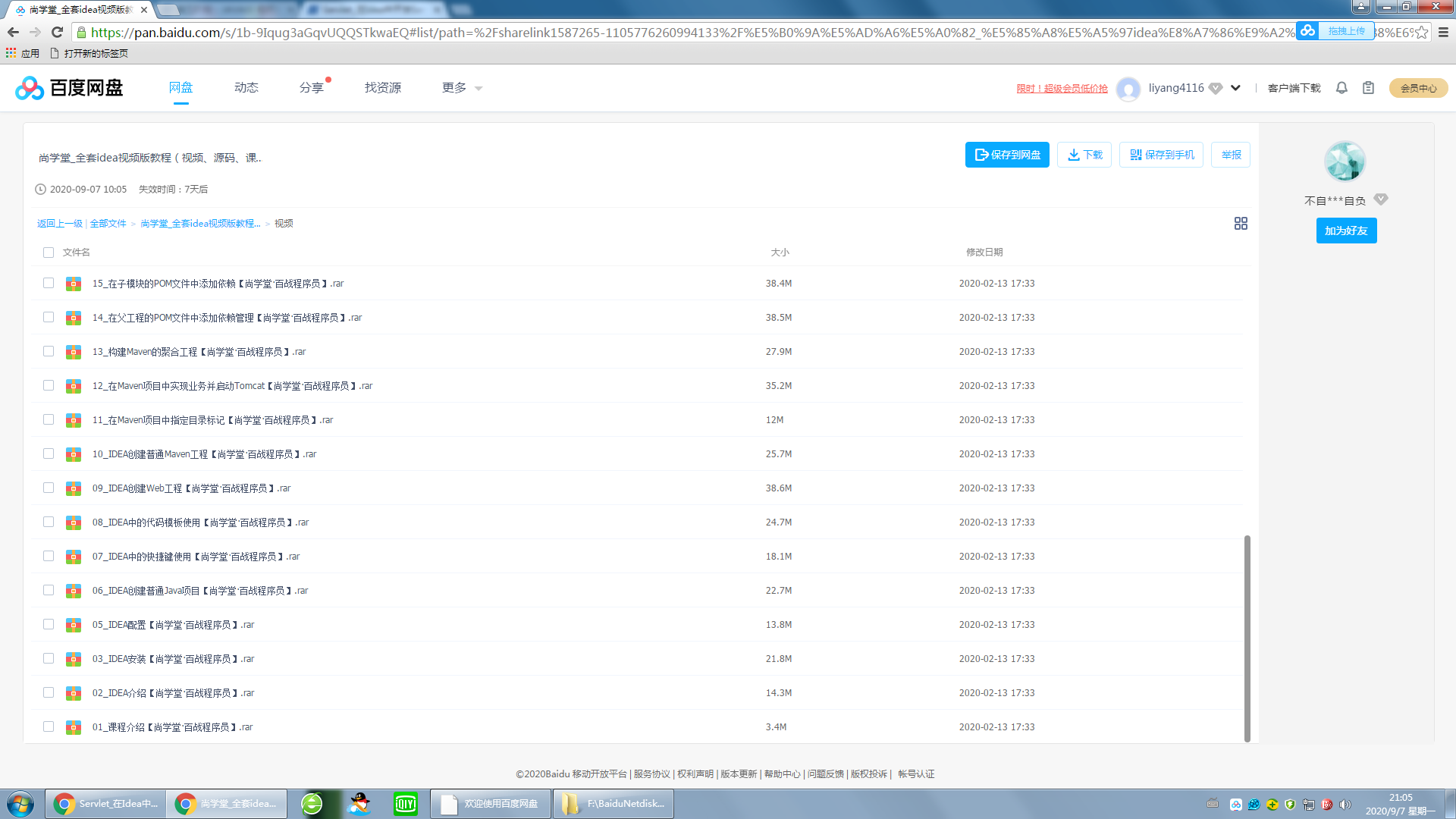The image size is (1456, 819).
Task: Open the apps shortcut in bookmarks bar
Action: (x=23, y=53)
